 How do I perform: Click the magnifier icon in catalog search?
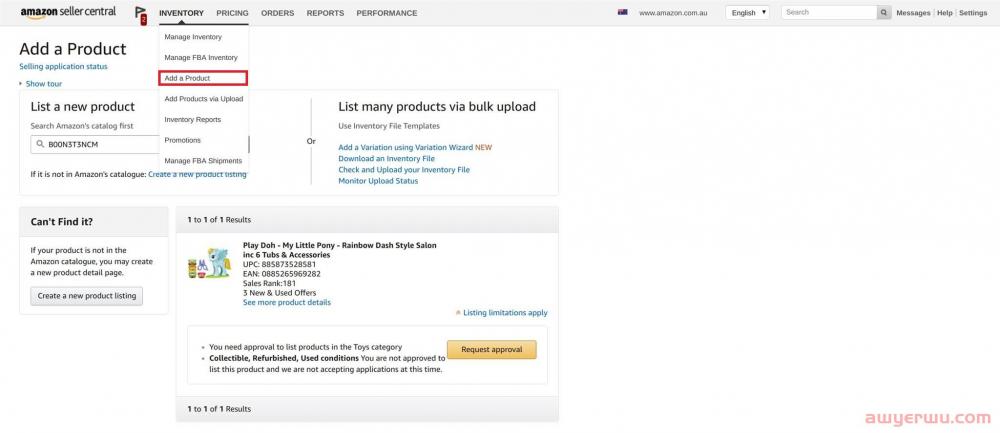[x=39, y=144]
